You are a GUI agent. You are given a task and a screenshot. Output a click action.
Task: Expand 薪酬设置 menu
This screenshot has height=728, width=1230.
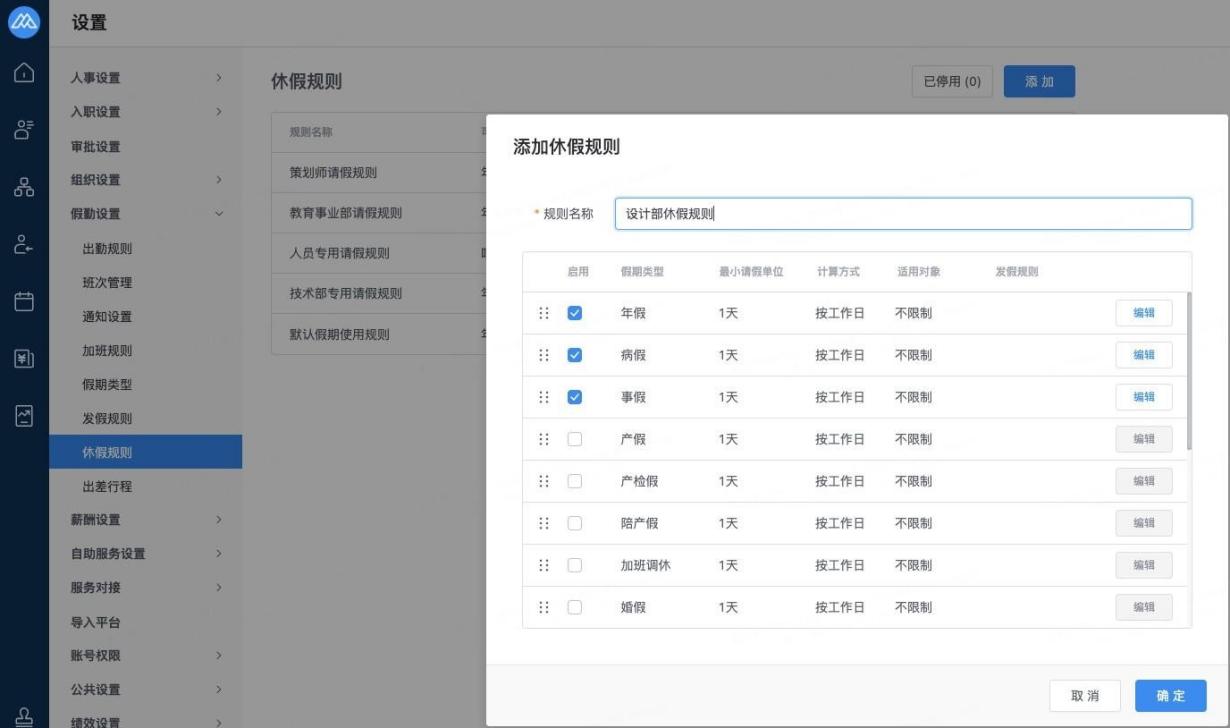(x=145, y=520)
